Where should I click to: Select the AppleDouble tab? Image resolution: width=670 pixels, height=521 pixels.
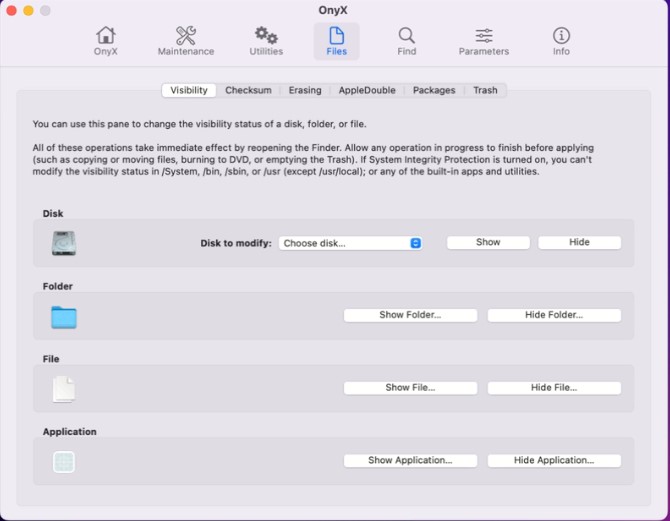point(367,90)
